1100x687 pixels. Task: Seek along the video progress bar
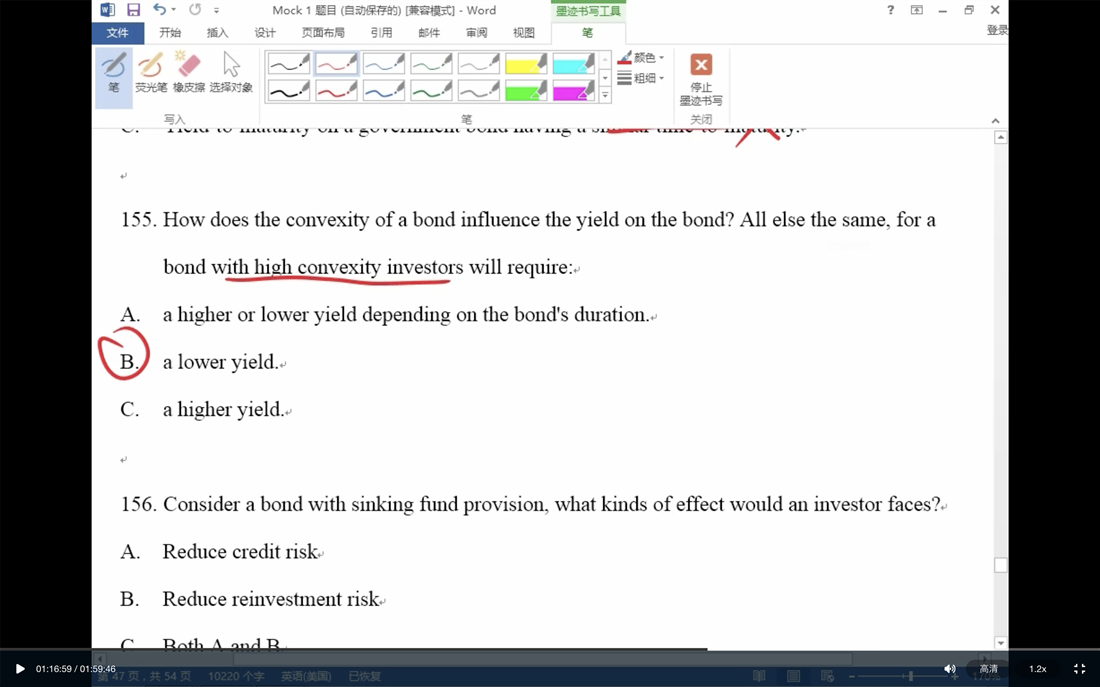(550, 649)
